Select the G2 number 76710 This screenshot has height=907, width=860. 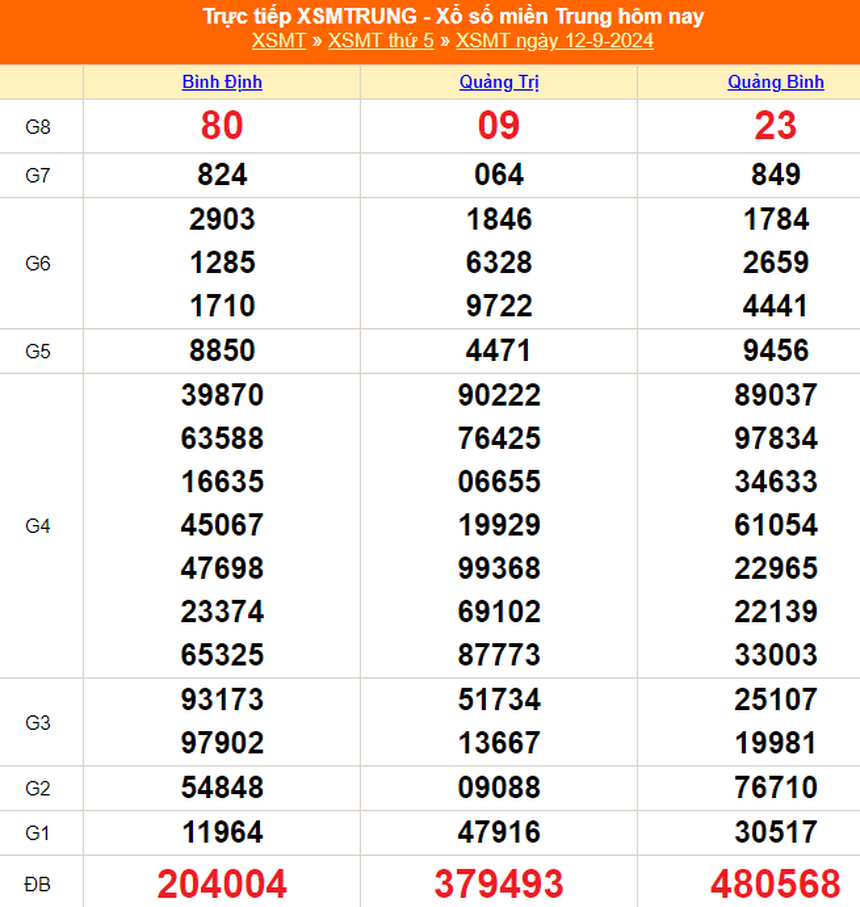coord(775,787)
